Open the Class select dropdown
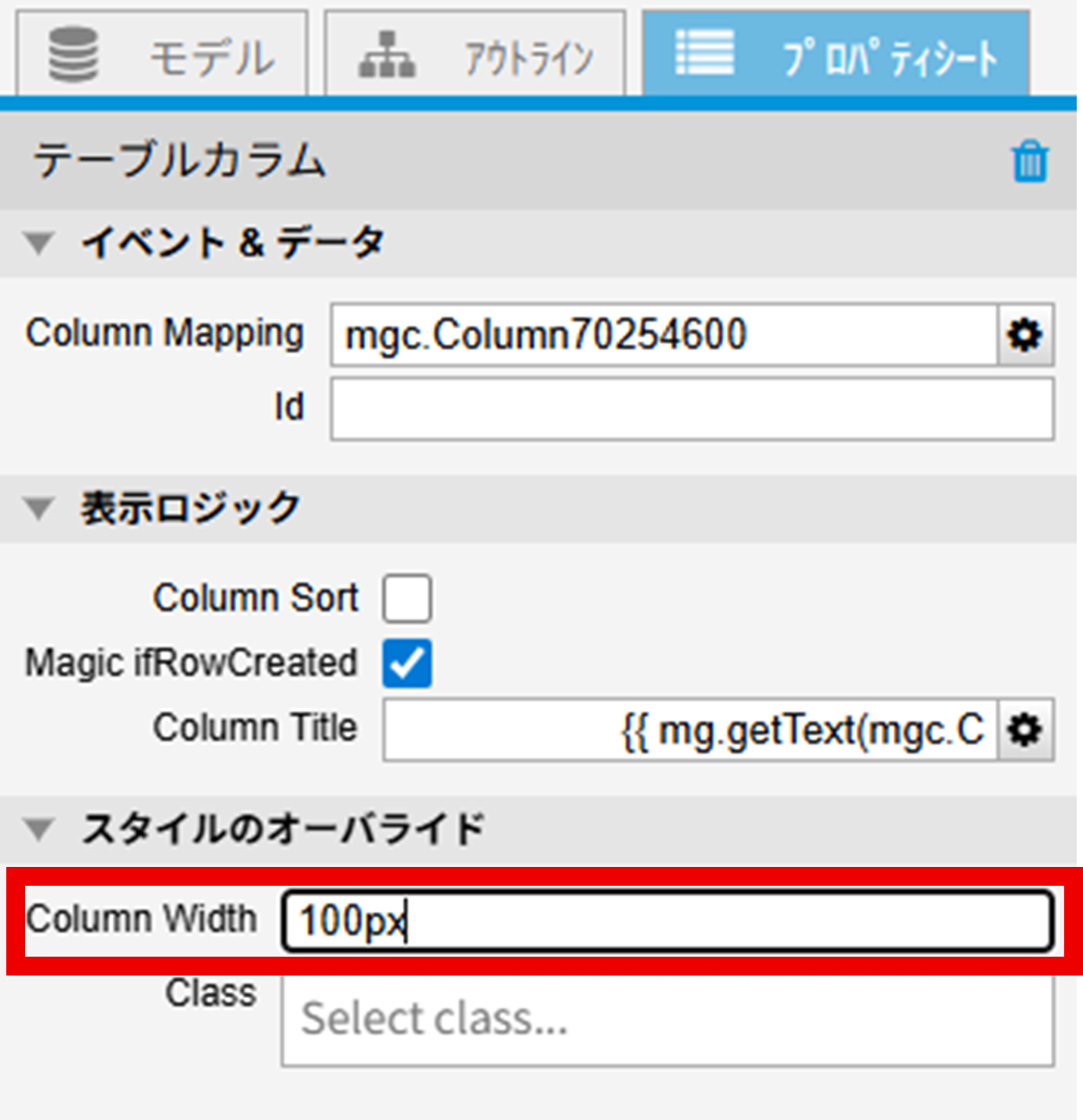Viewport: 1083px width, 1120px height. tap(667, 1019)
